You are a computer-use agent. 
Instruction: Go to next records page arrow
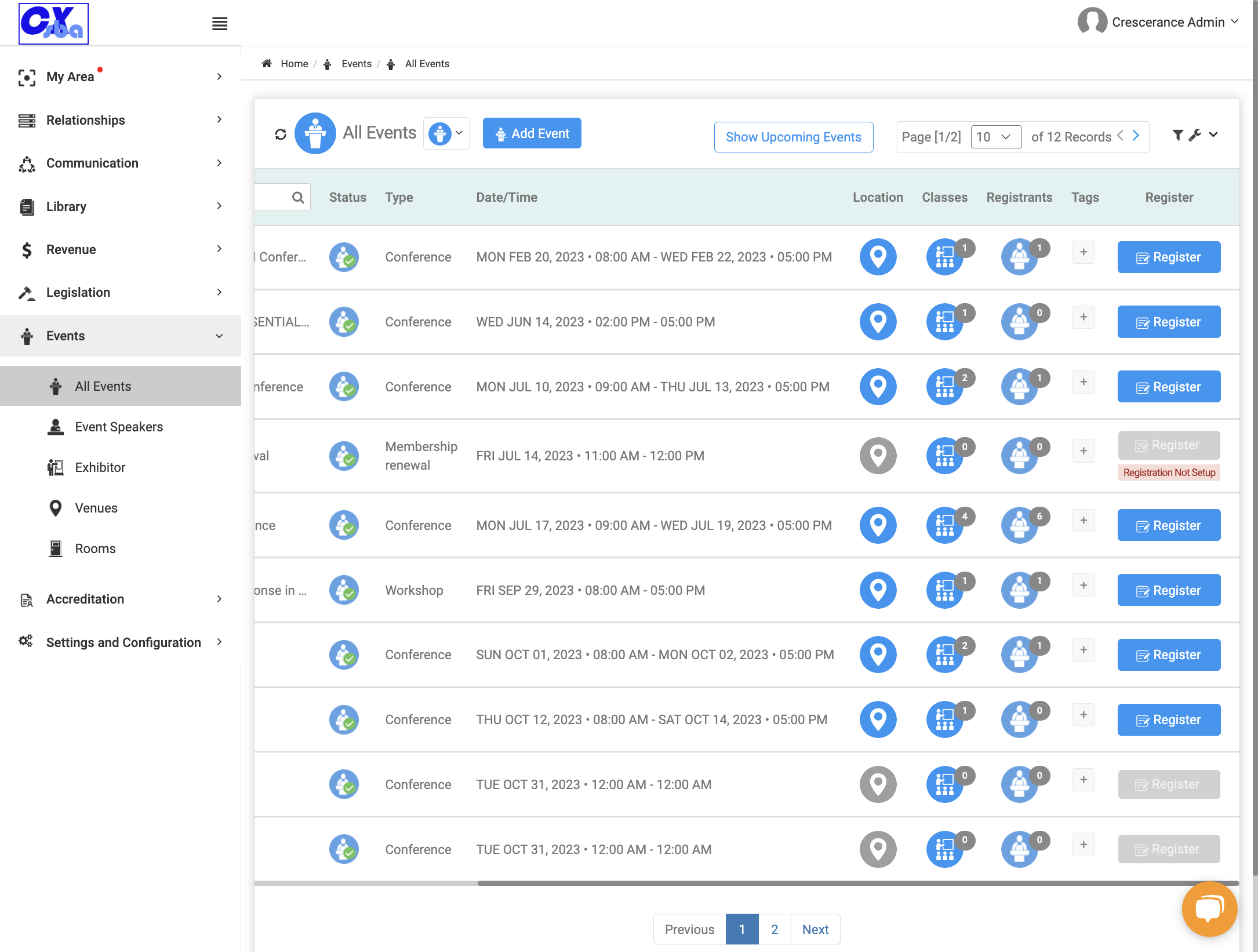[1136, 136]
